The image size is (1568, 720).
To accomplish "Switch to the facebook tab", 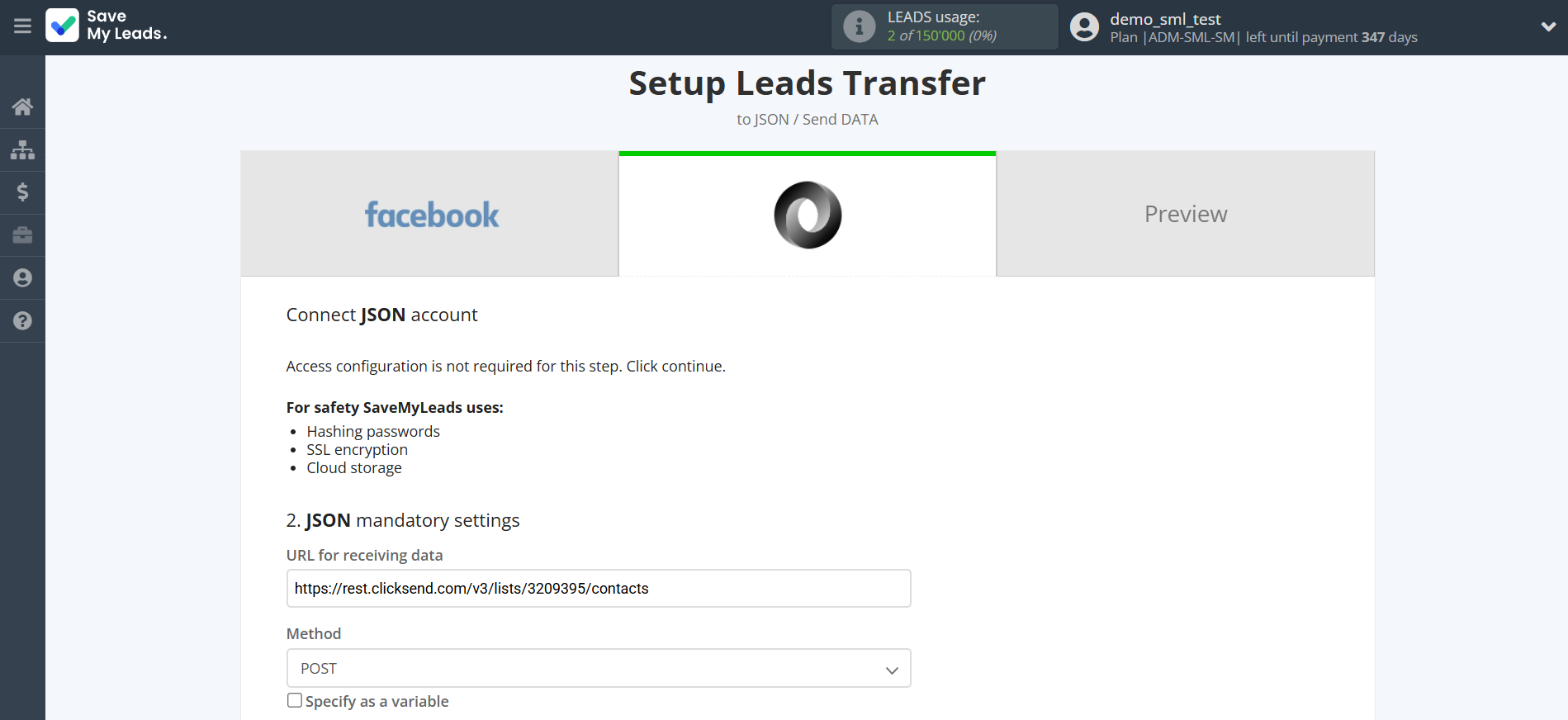I will (x=430, y=215).
